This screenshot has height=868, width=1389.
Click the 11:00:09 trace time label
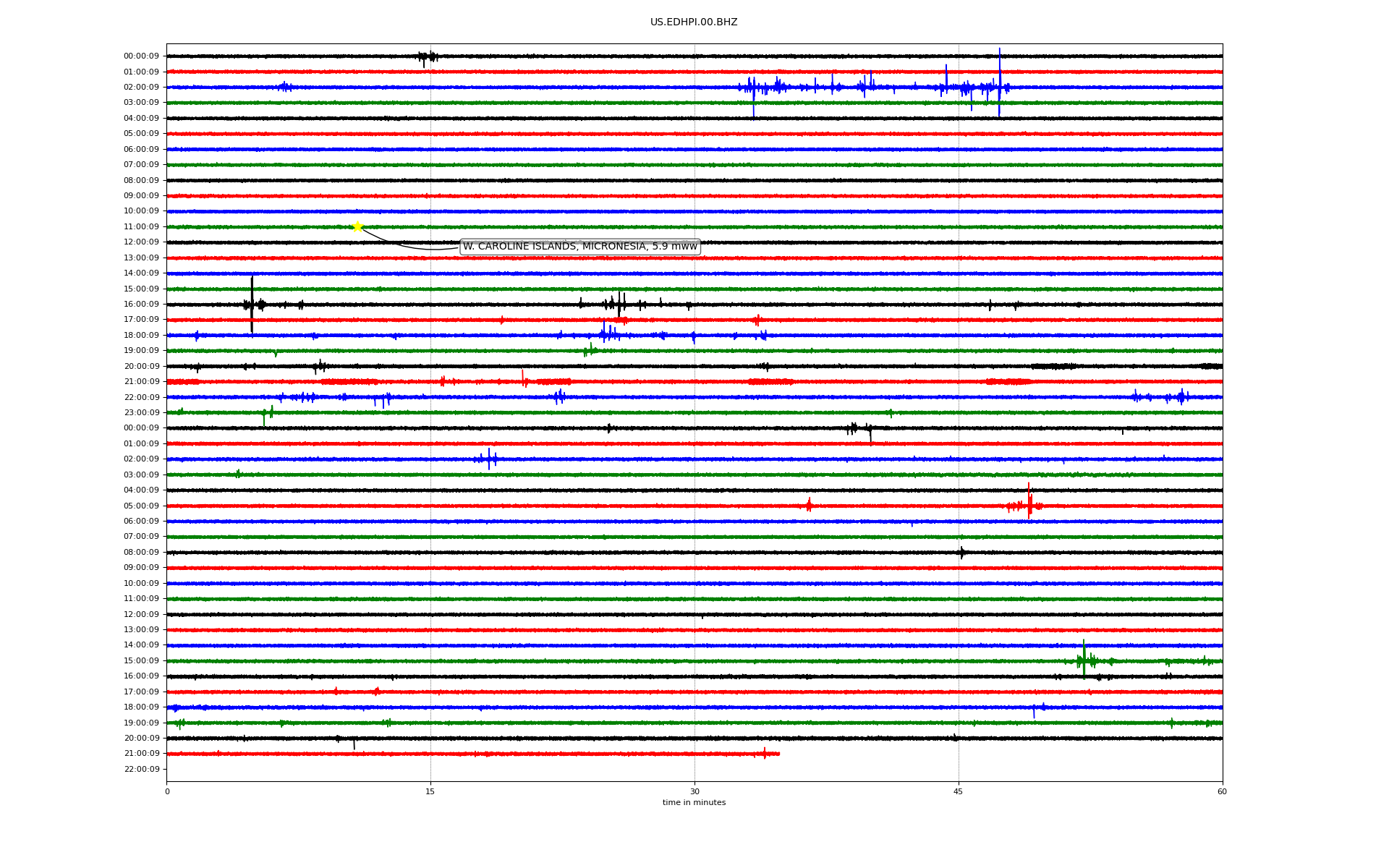click(x=141, y=226)
